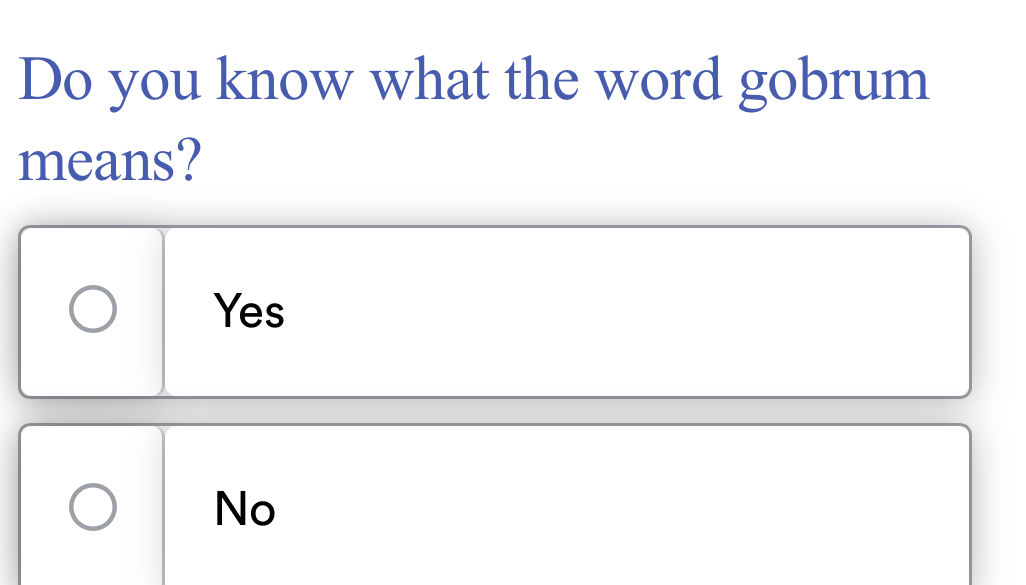Viewport: 1026px width, 585px height.
Task: Click the No option label text
Action: (243, 509)
